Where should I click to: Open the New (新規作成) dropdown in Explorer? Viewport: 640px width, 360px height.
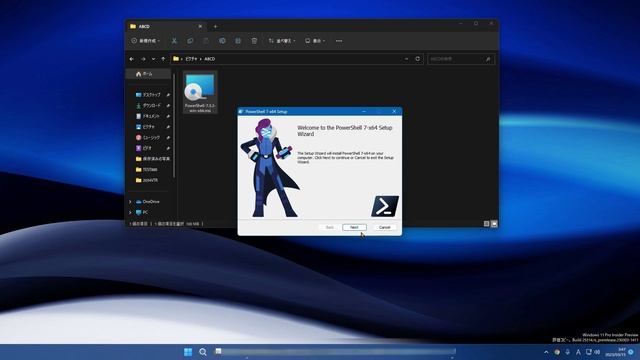click(145, 41)
